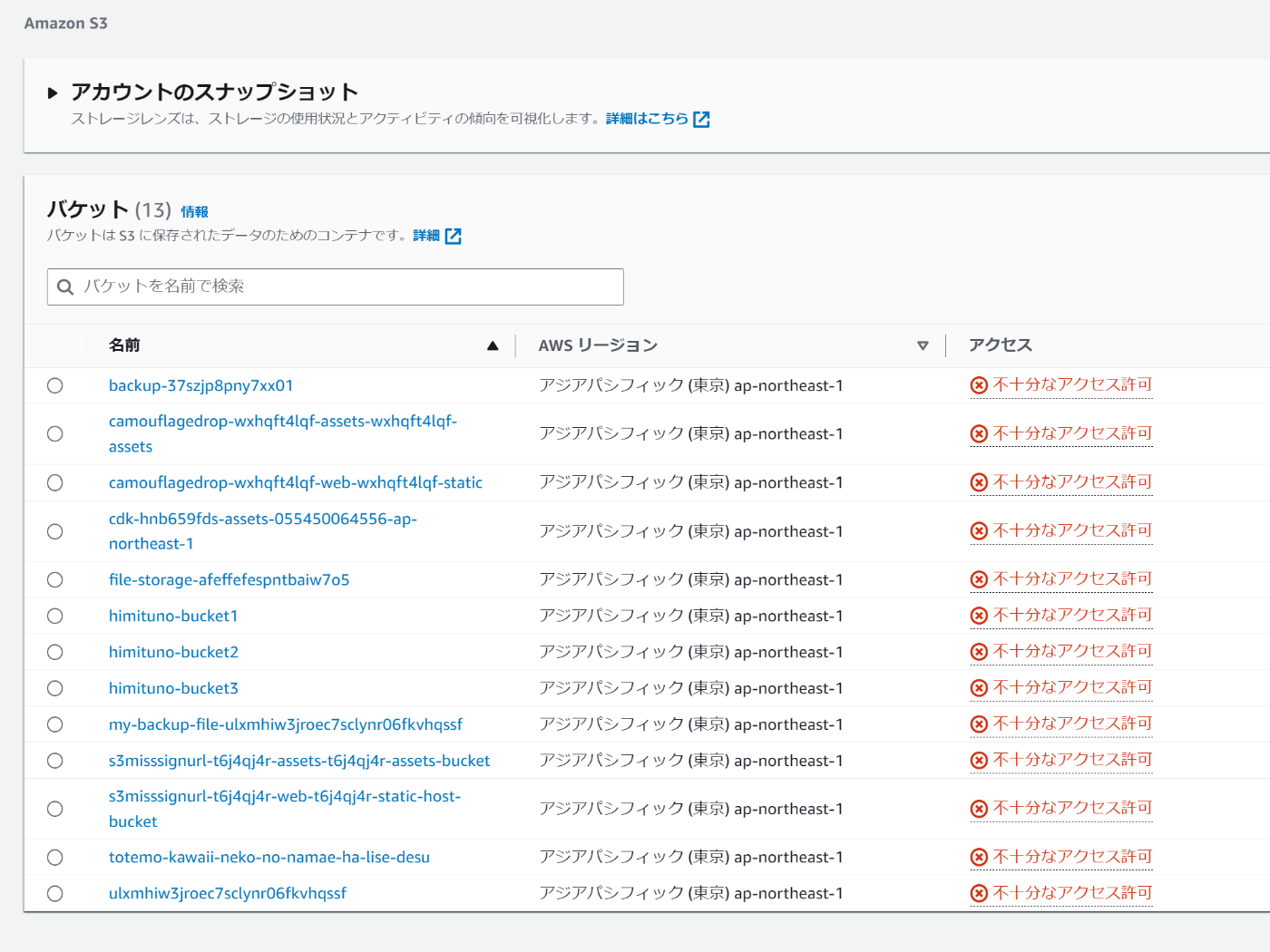Open bucket himituno-bucket3
1270x952 pixels.
173,688
